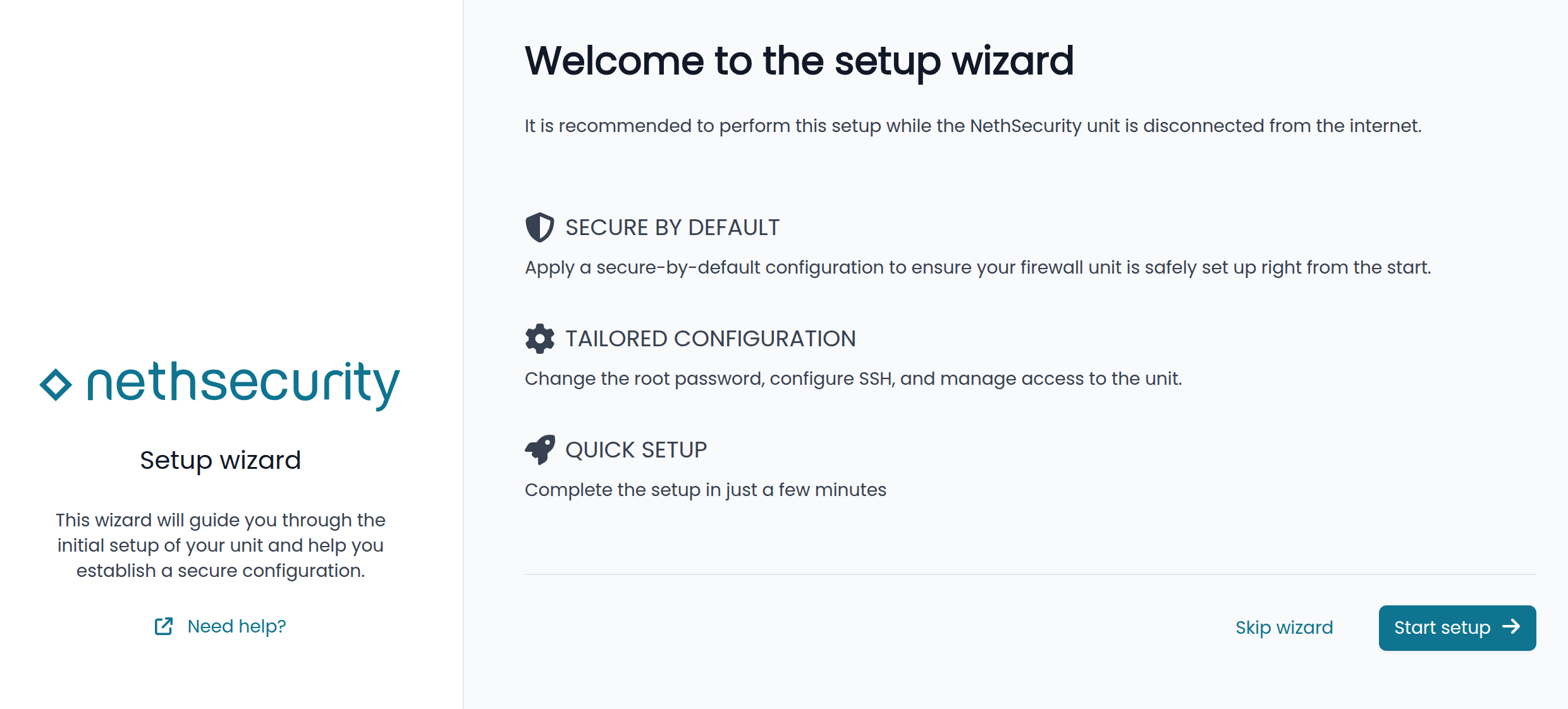Start the setup wizard
The width and height of the screenshot is (1568, 709).
point(1457,627)
